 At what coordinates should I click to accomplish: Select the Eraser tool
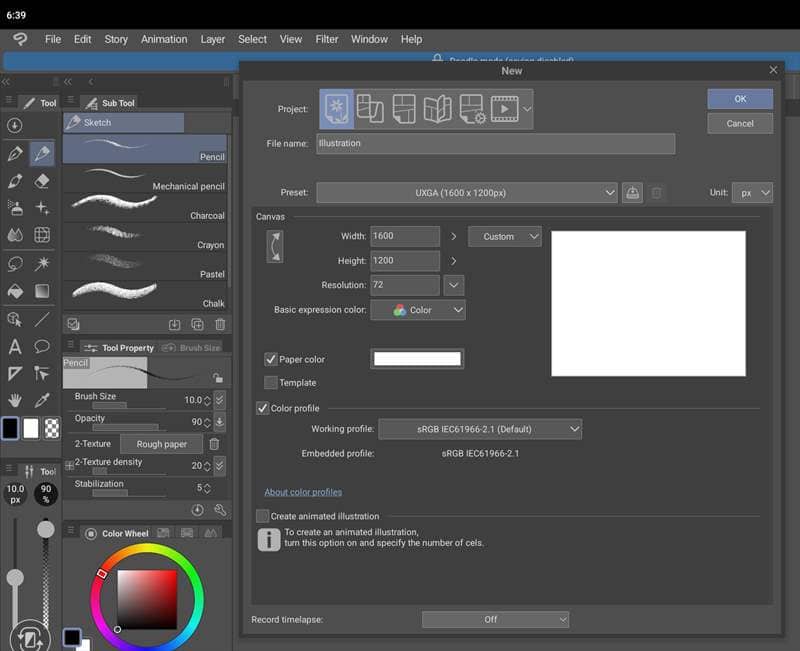point(42,181)
